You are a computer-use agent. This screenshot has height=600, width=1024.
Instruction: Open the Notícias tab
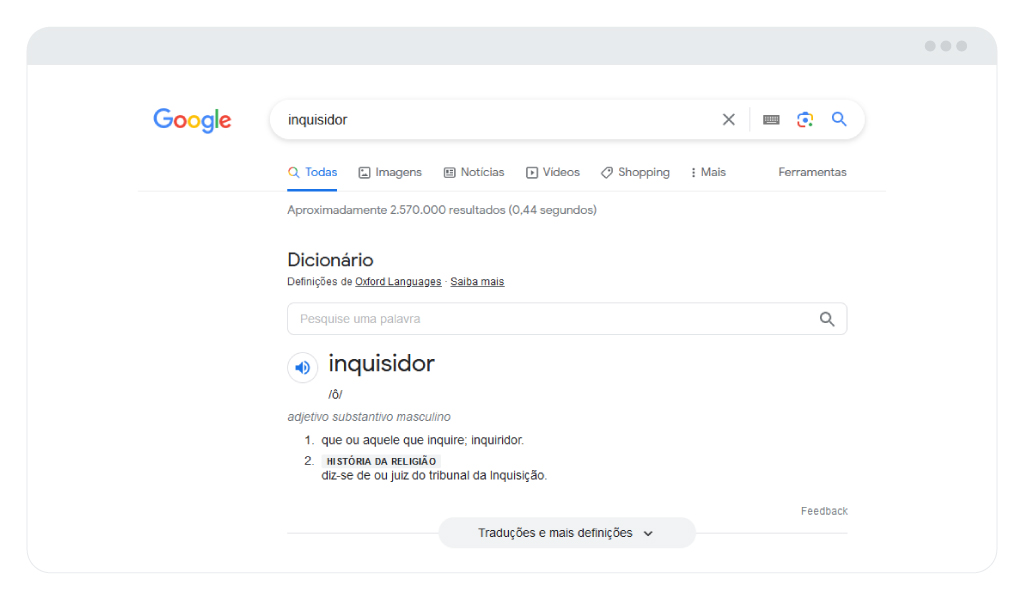474,172
